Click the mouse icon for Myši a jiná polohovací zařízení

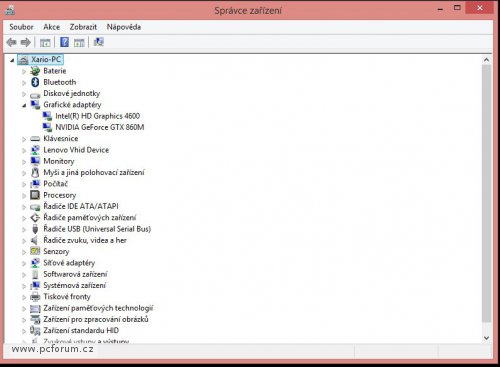(35, 172)
